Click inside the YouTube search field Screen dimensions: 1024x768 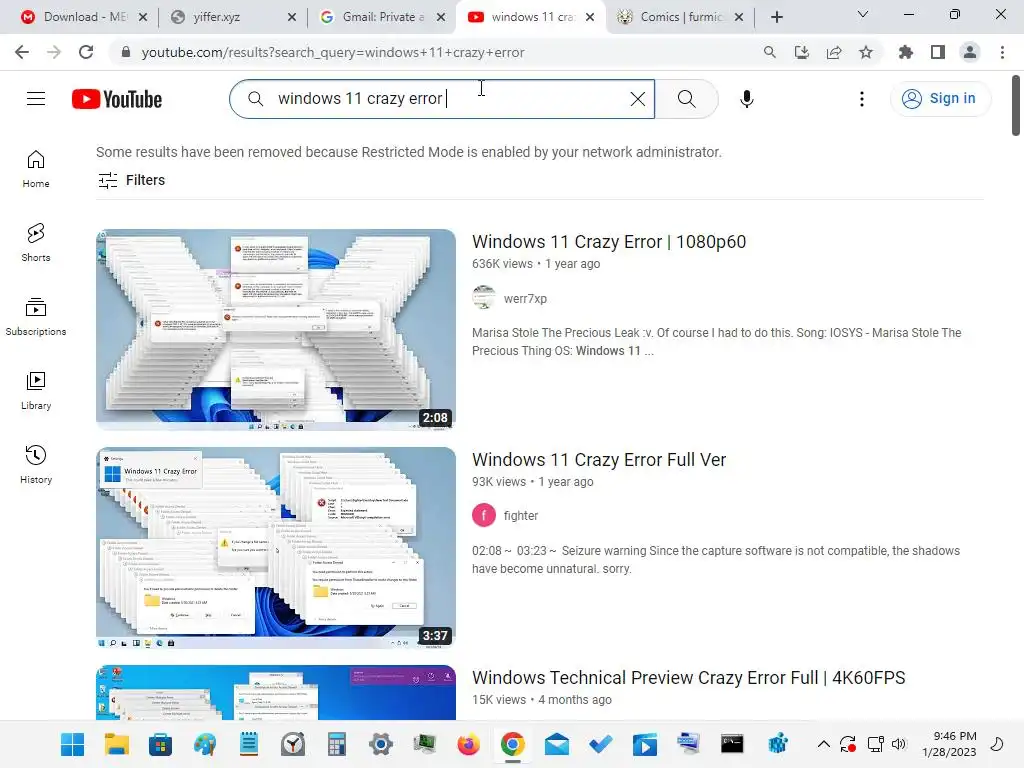441,99
